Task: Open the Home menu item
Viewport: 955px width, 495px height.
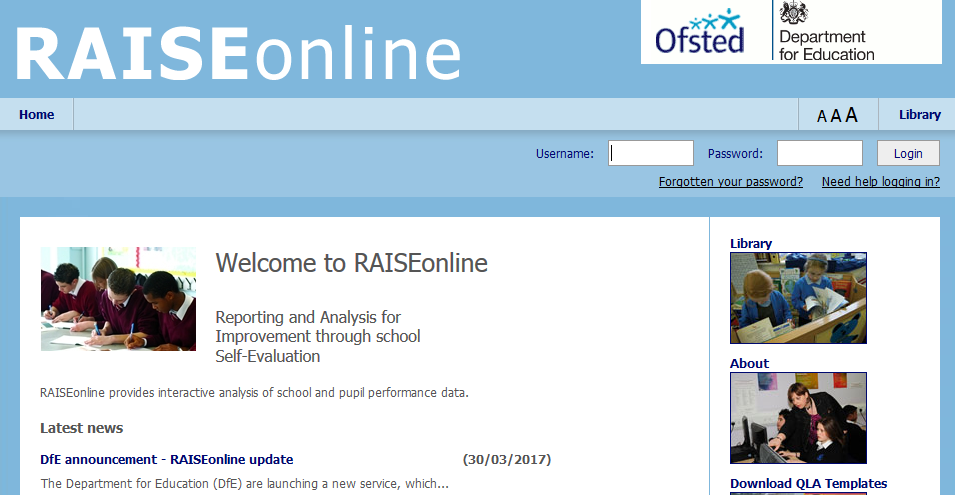Action: point(37,114)
